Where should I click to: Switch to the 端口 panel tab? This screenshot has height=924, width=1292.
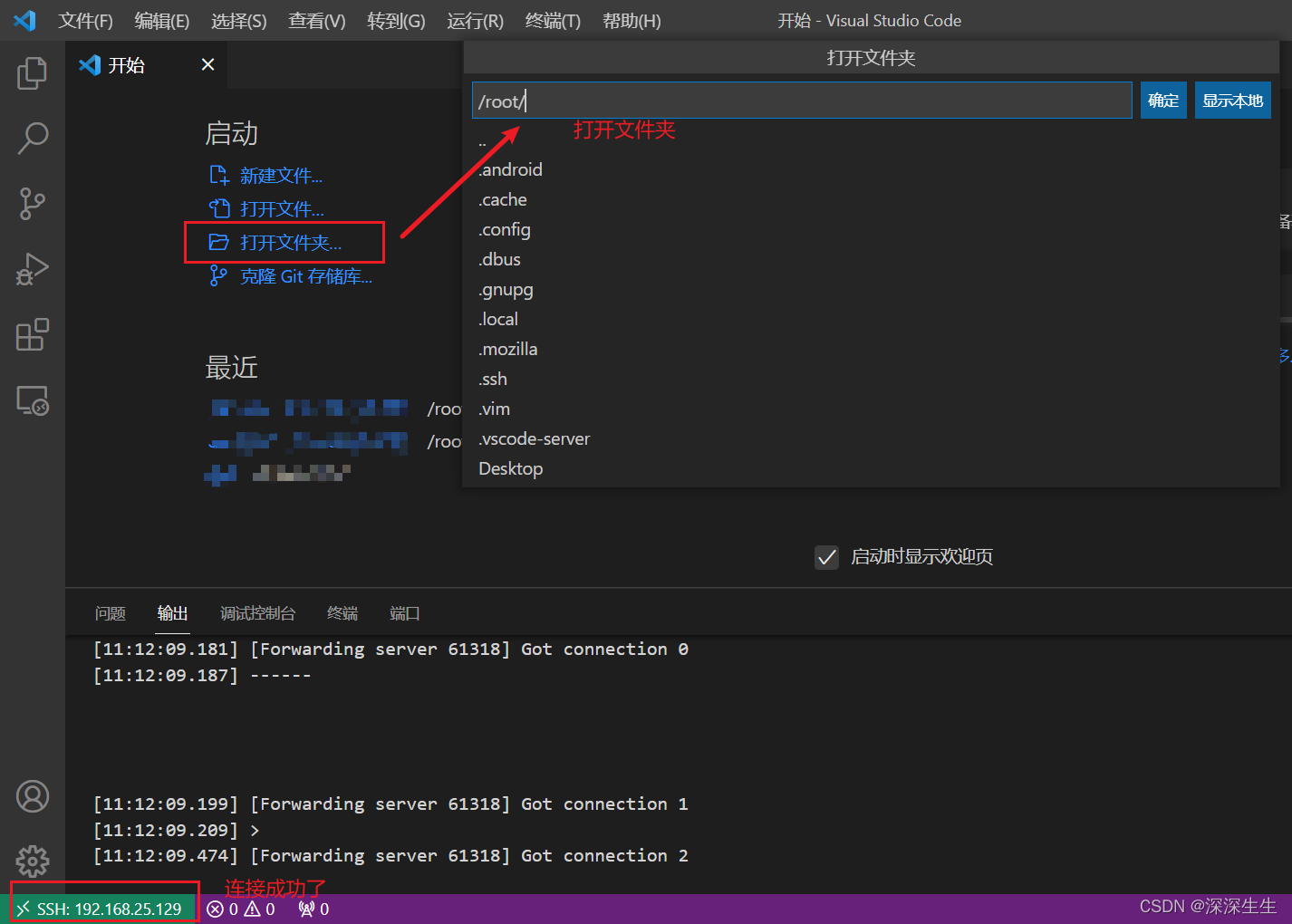tap(404, 613)
